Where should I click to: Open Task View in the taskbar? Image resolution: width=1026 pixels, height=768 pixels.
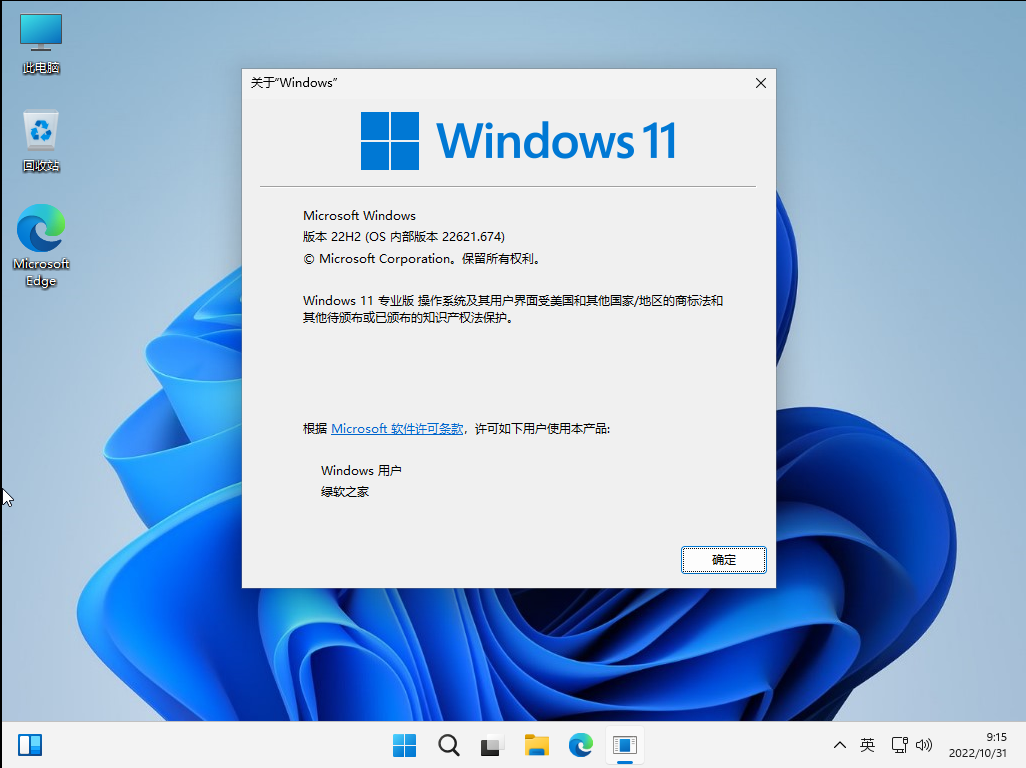492,745
